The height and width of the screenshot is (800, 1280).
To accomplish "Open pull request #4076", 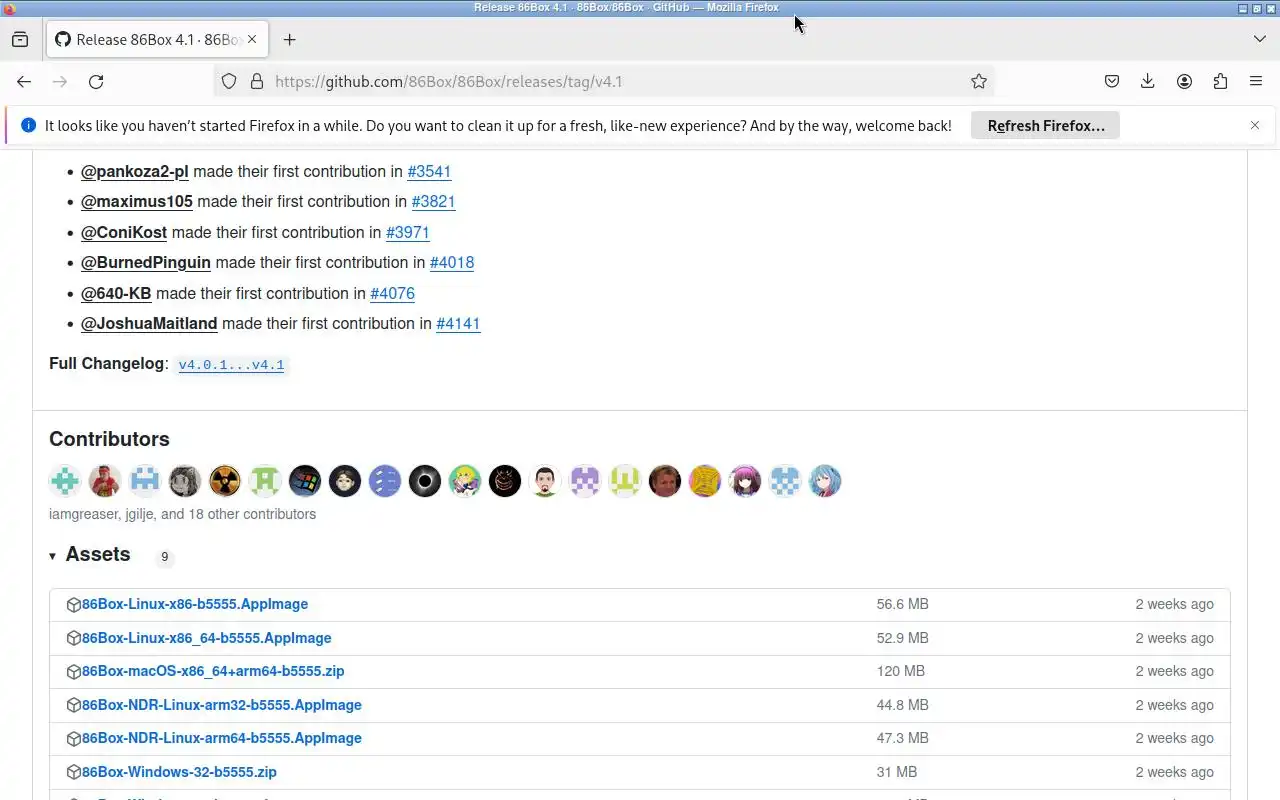I will pos(392,294).
